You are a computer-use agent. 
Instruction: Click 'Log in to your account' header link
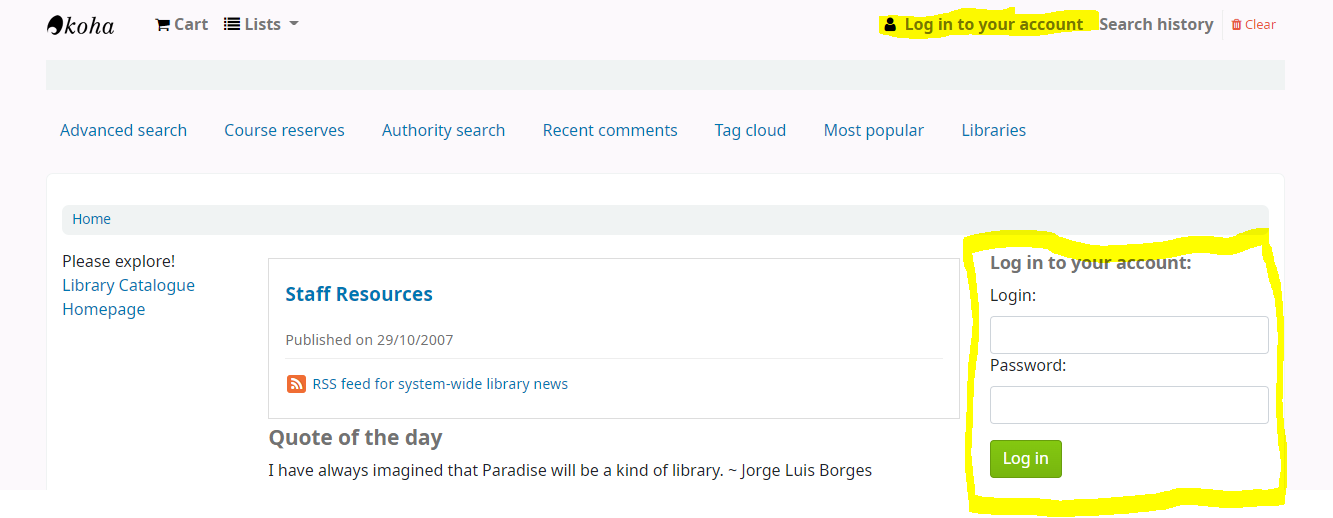point(994,25)
